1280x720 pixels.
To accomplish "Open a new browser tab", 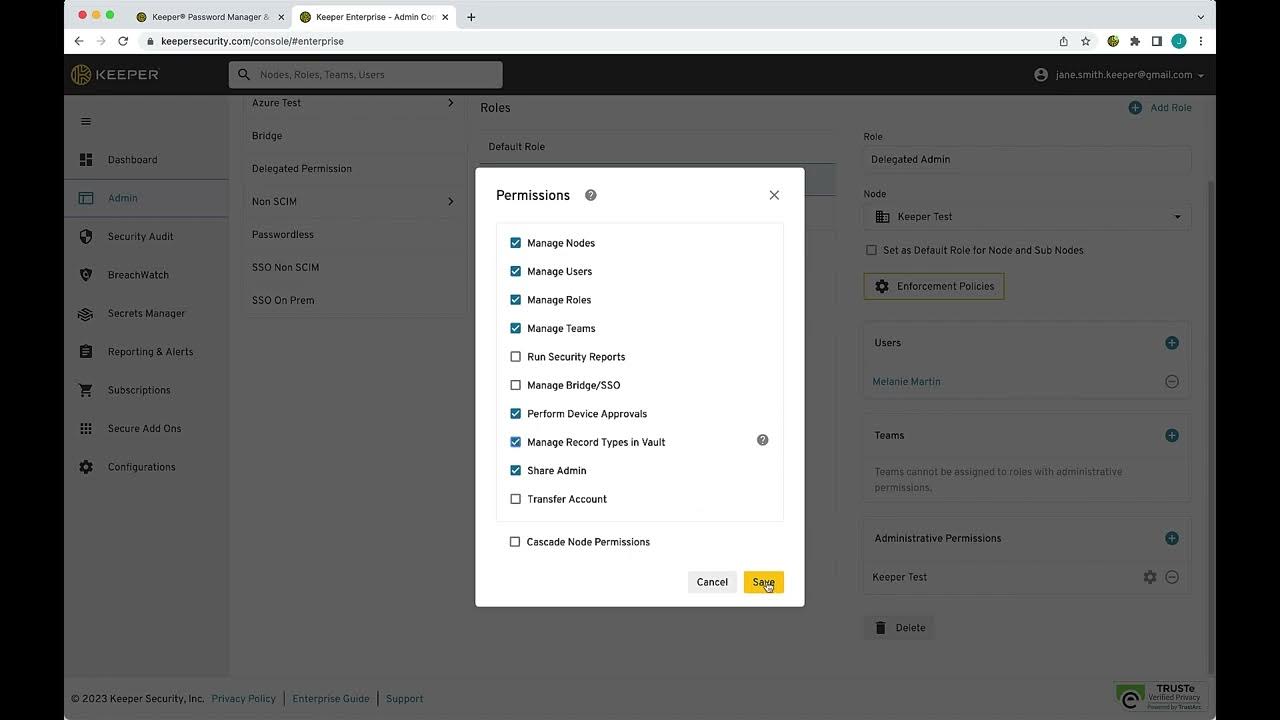I will click(471, 17).
